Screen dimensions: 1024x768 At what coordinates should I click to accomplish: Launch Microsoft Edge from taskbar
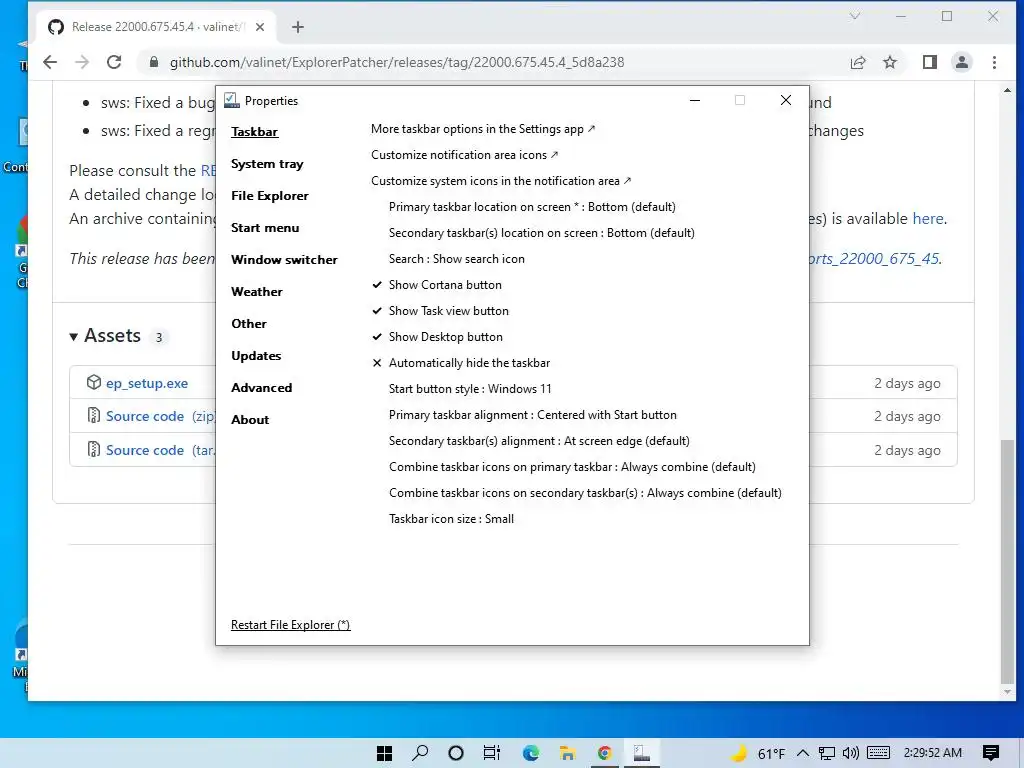530,753
